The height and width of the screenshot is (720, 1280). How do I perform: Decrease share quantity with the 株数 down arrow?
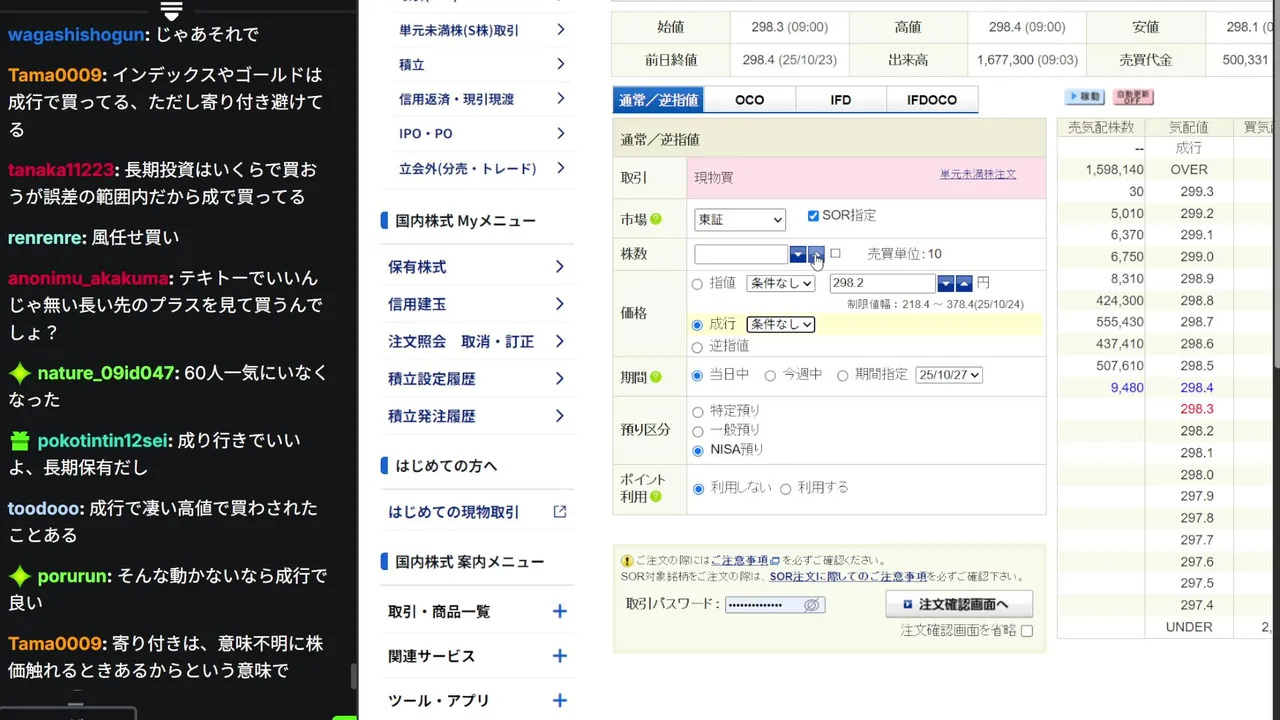tap(797, 254)
